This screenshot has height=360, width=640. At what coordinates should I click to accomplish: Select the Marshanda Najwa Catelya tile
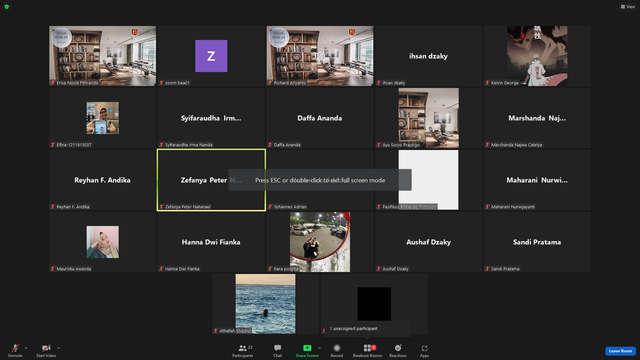(x=537, y=118)
